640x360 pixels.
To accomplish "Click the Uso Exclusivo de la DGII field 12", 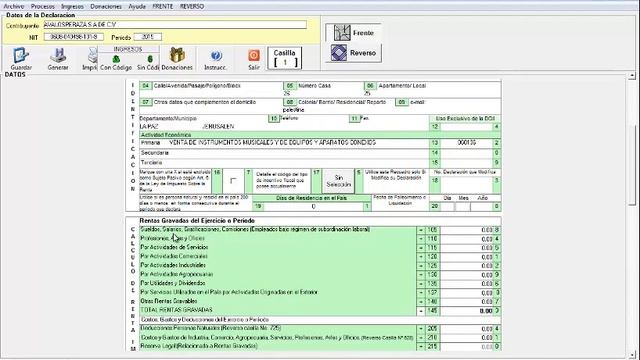I will coord(467,127).
